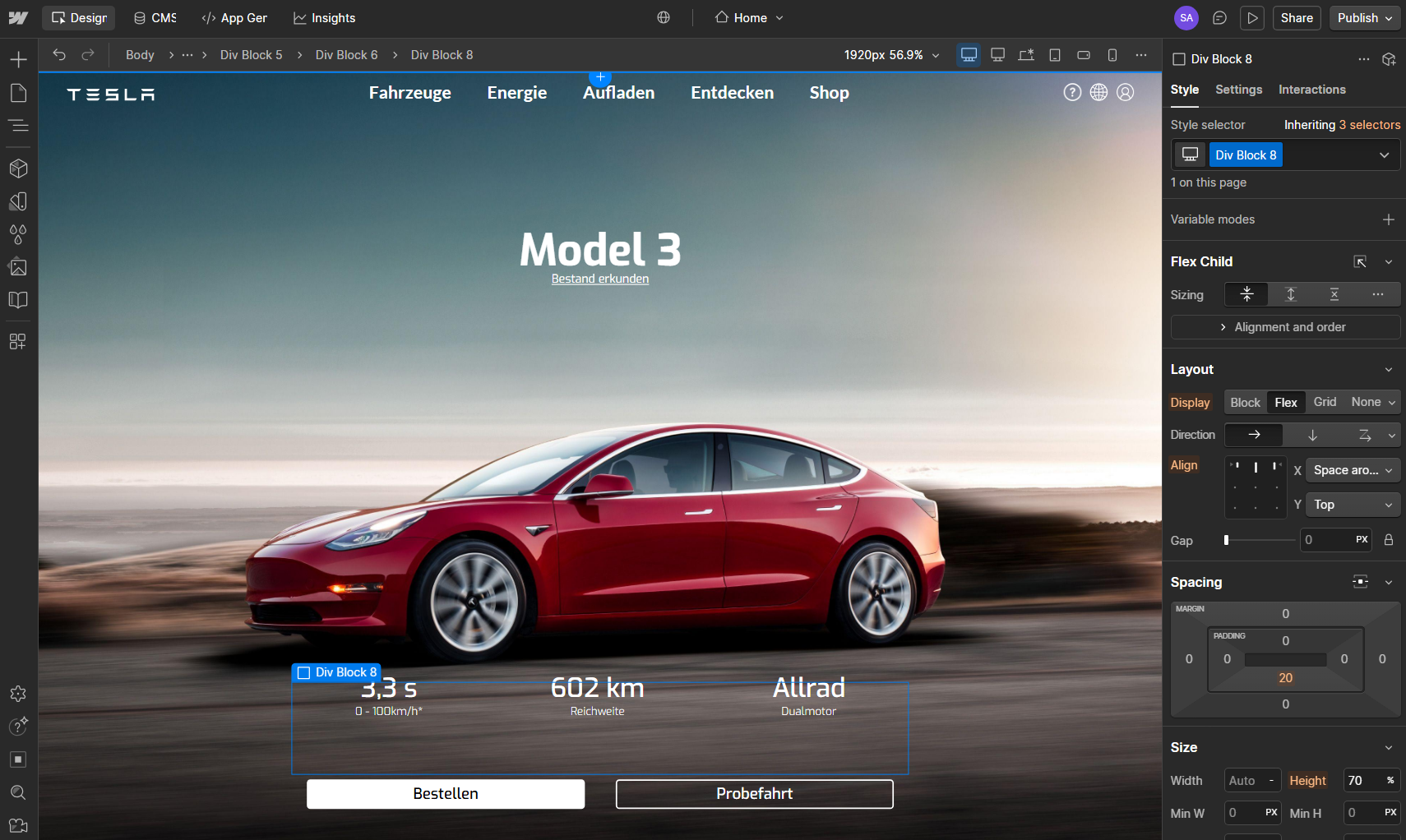1406x840 pixels.
Task: Click the Gap slider handle
Action: (1226, 540)
